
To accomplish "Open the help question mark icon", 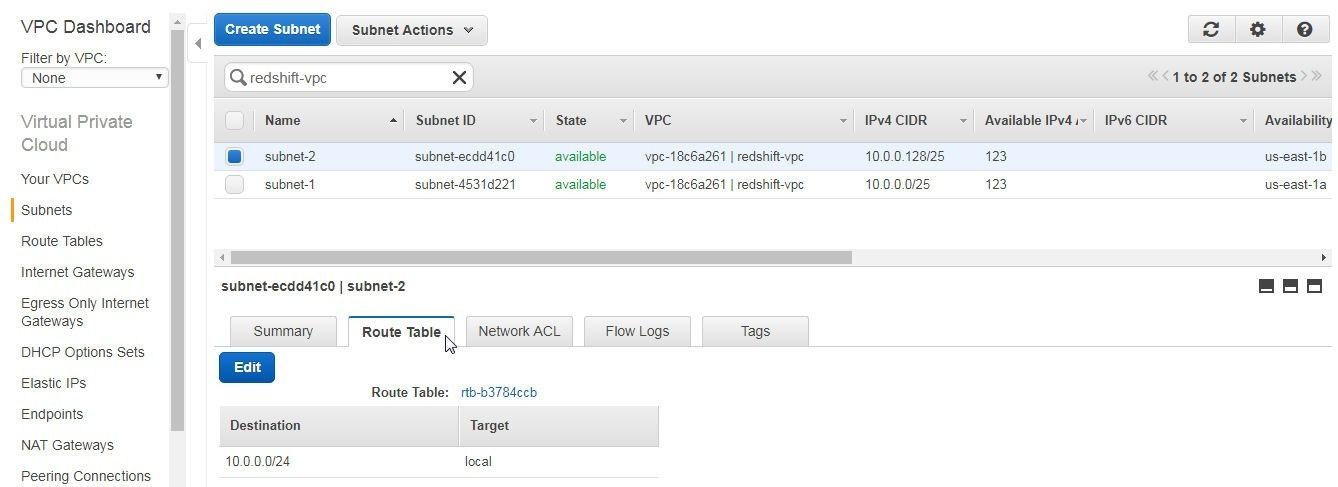I will coord(1304,30).
